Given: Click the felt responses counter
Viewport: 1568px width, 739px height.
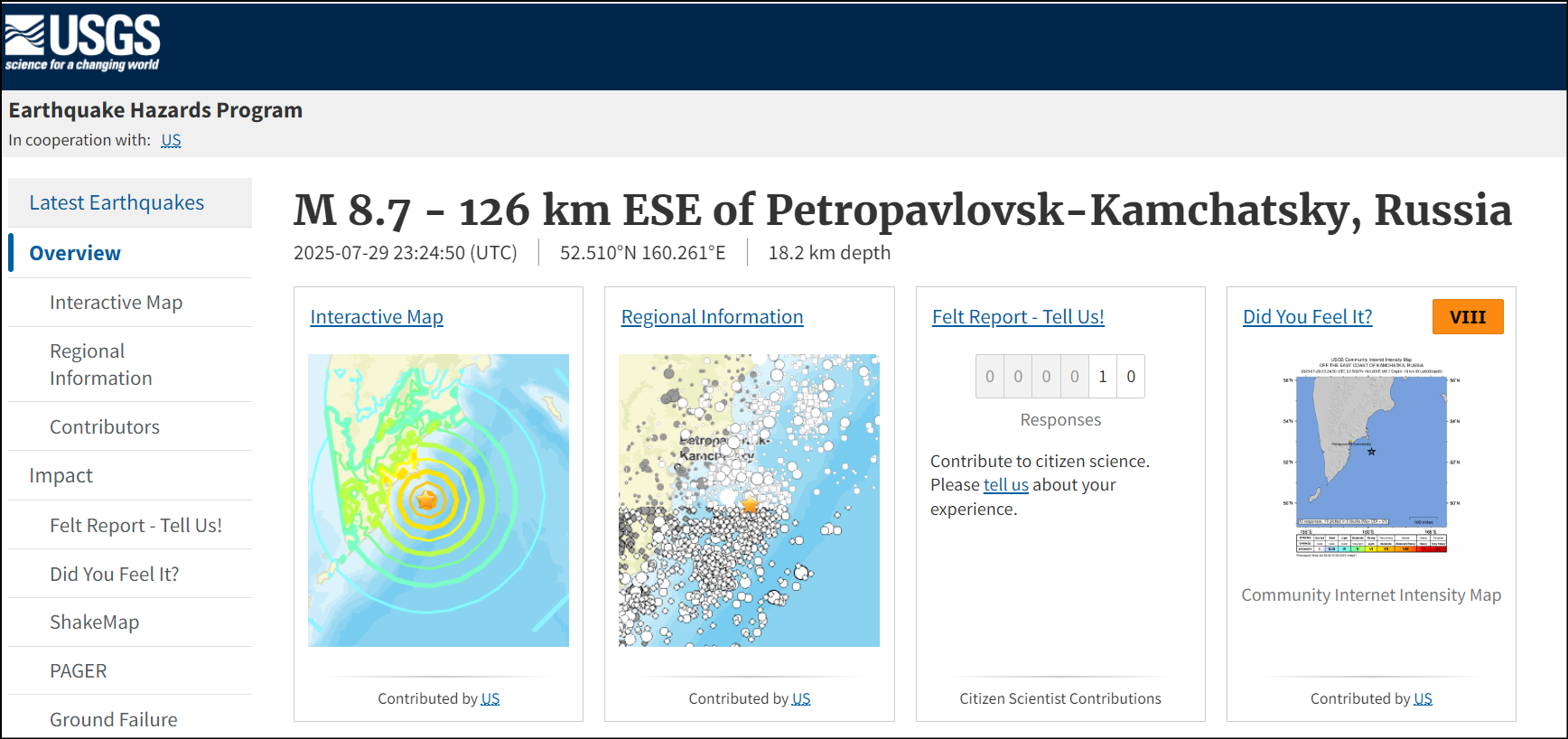Looking at the screenshot, I should coord(1060,377).
